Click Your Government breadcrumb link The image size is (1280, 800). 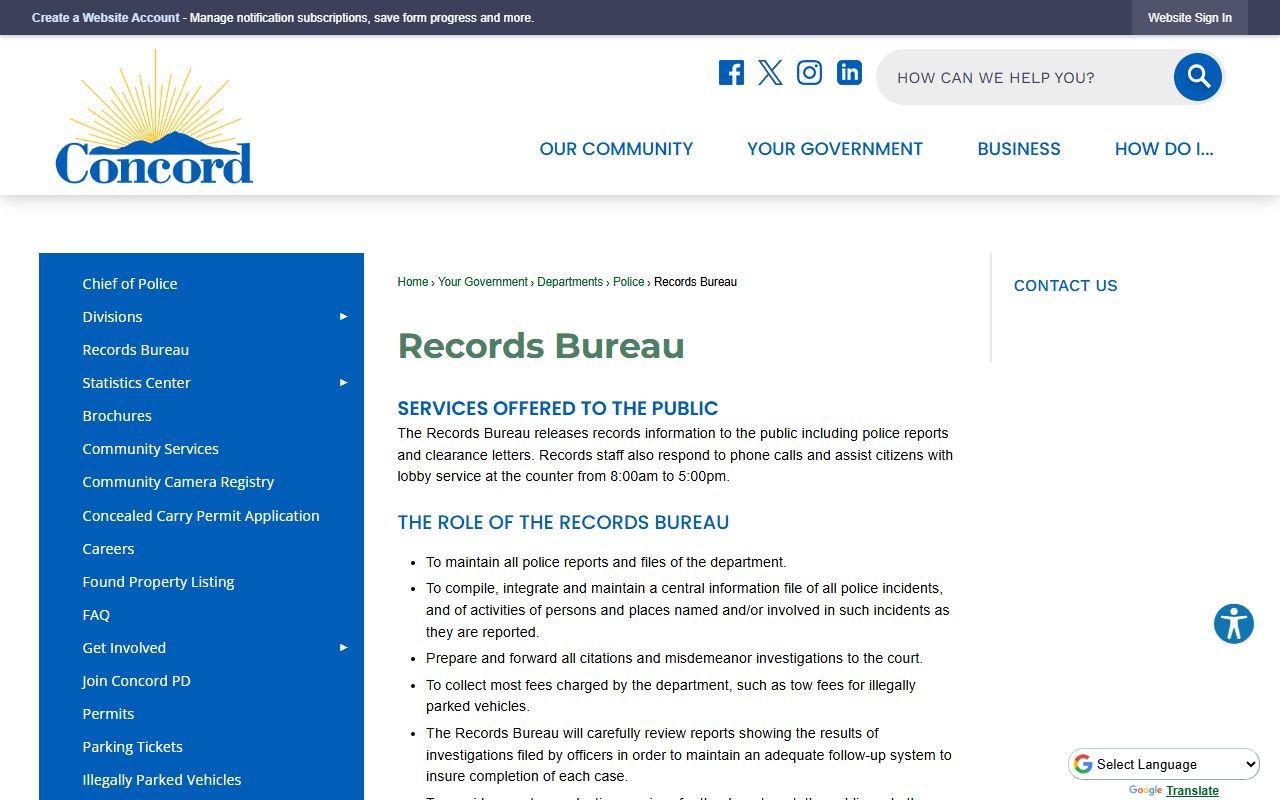click(483, 282)
